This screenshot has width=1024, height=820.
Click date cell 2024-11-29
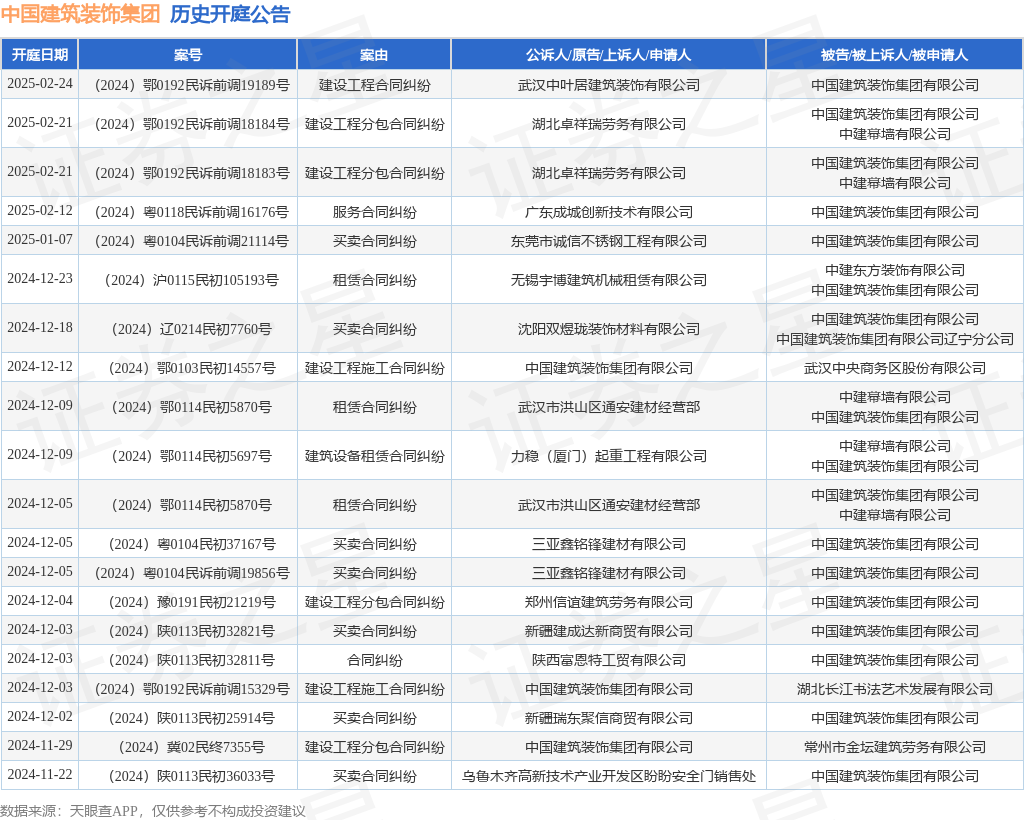(40, 746)
